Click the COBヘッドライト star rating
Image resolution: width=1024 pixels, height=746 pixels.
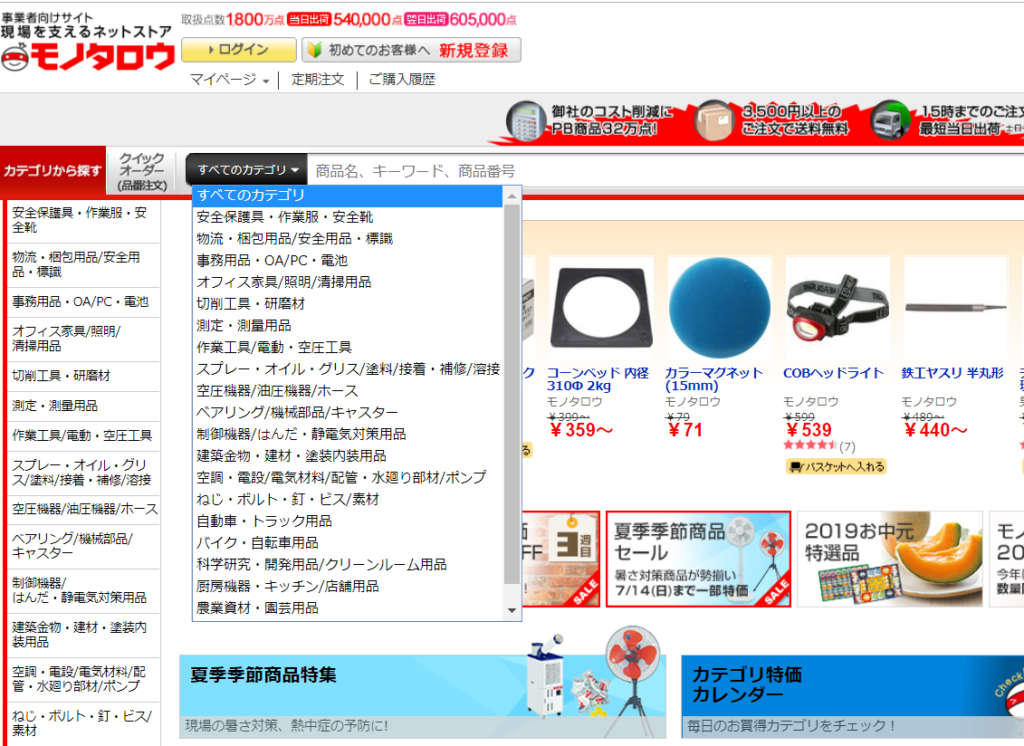pyautogui.click(x=810, y=446)
